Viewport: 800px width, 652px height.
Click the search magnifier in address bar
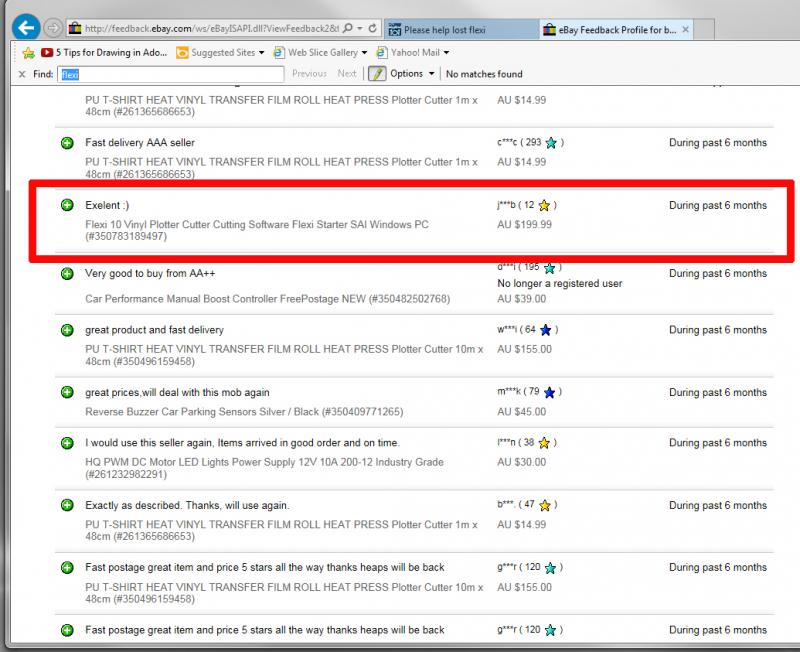tap(348, 28)
